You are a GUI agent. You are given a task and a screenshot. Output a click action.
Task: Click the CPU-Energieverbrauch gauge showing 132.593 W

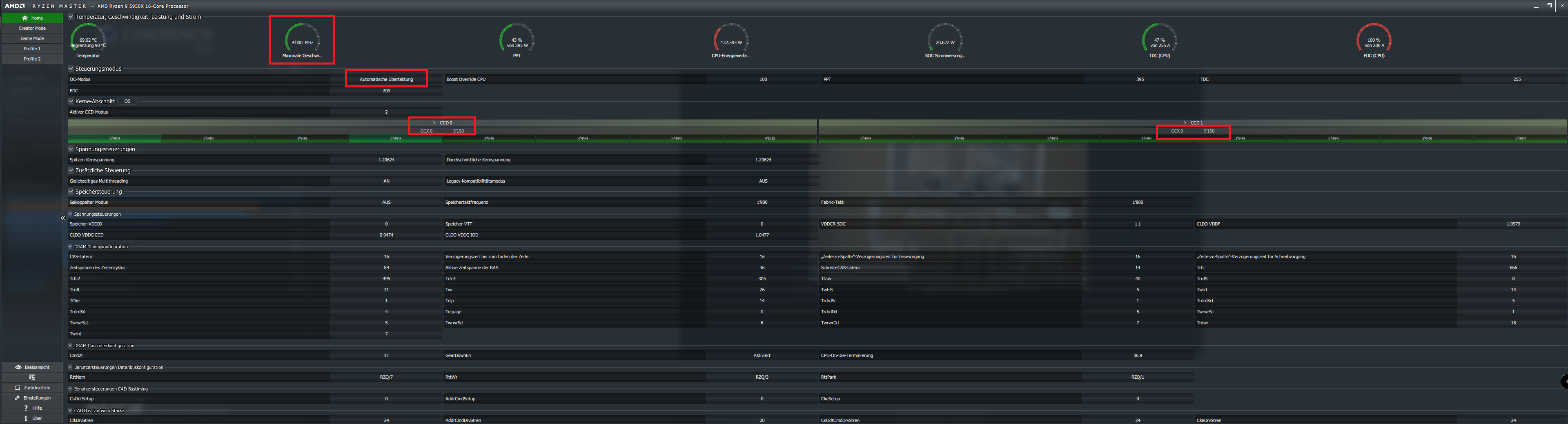[731, 41]
